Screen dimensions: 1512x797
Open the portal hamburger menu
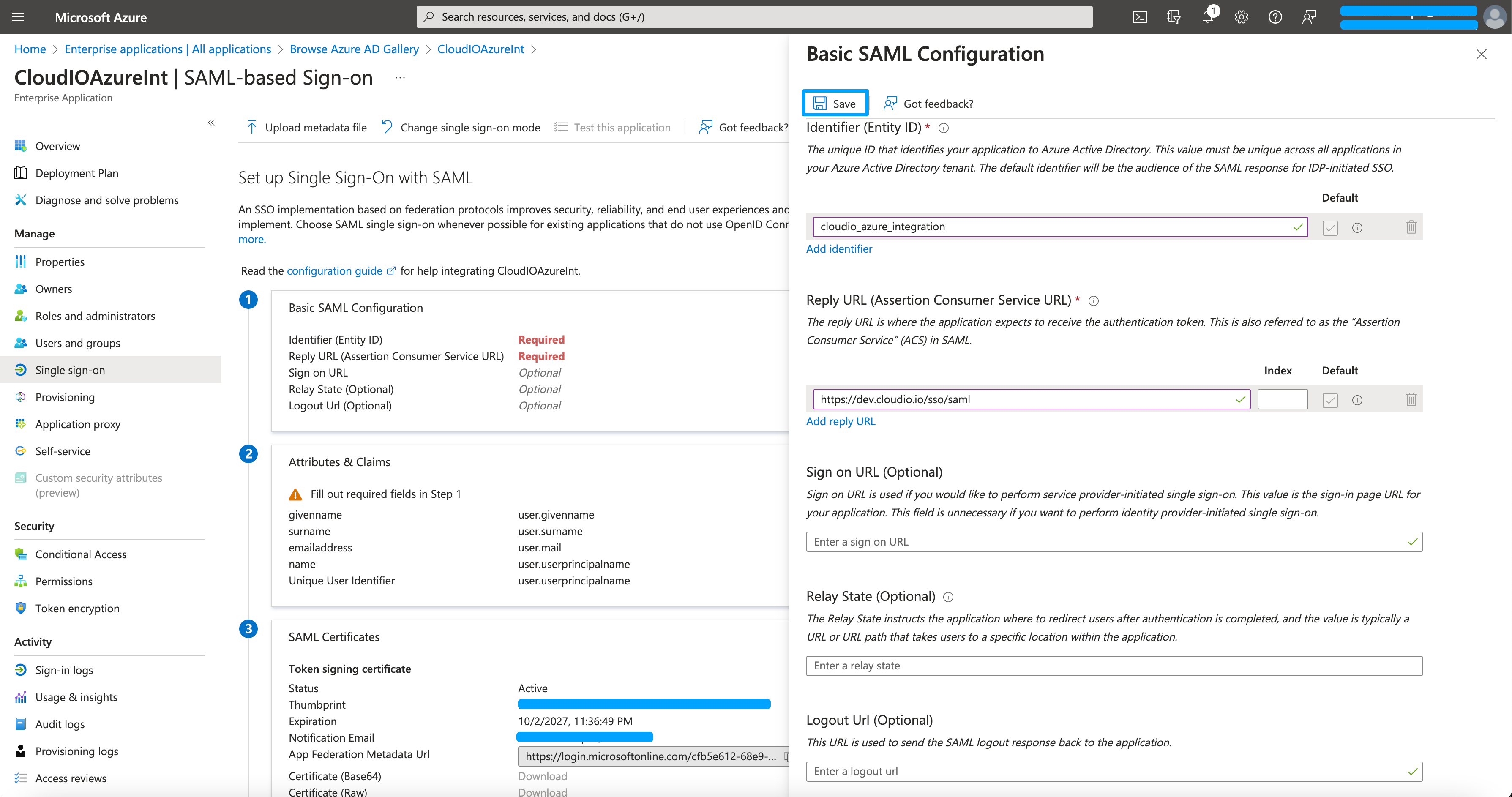coord(18,17)
